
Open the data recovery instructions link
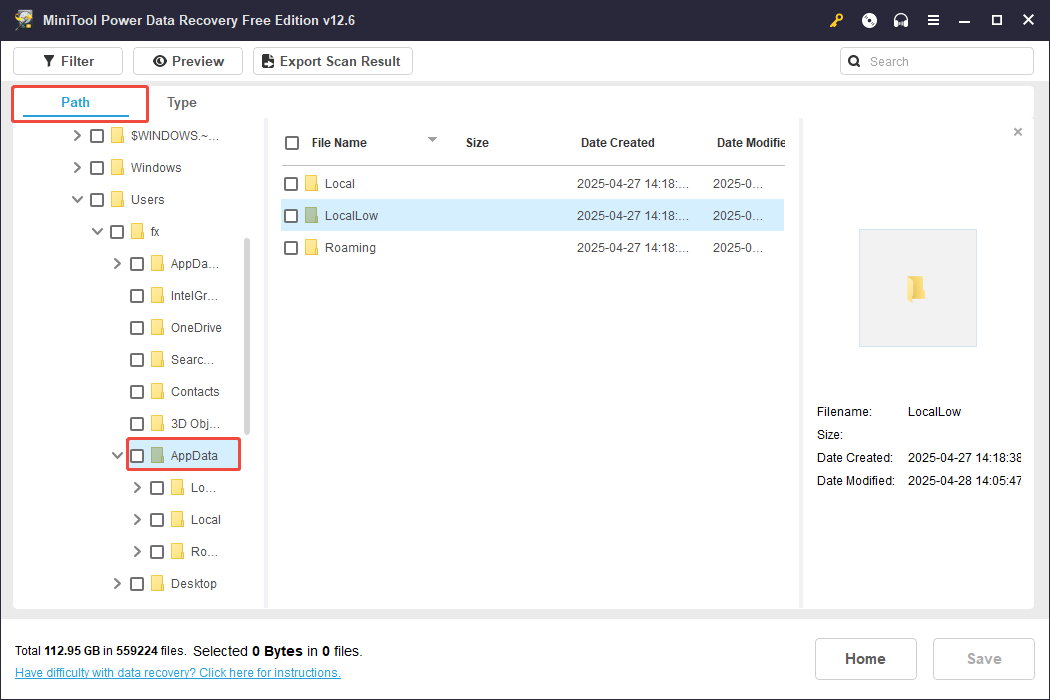[x=177, y=672]
